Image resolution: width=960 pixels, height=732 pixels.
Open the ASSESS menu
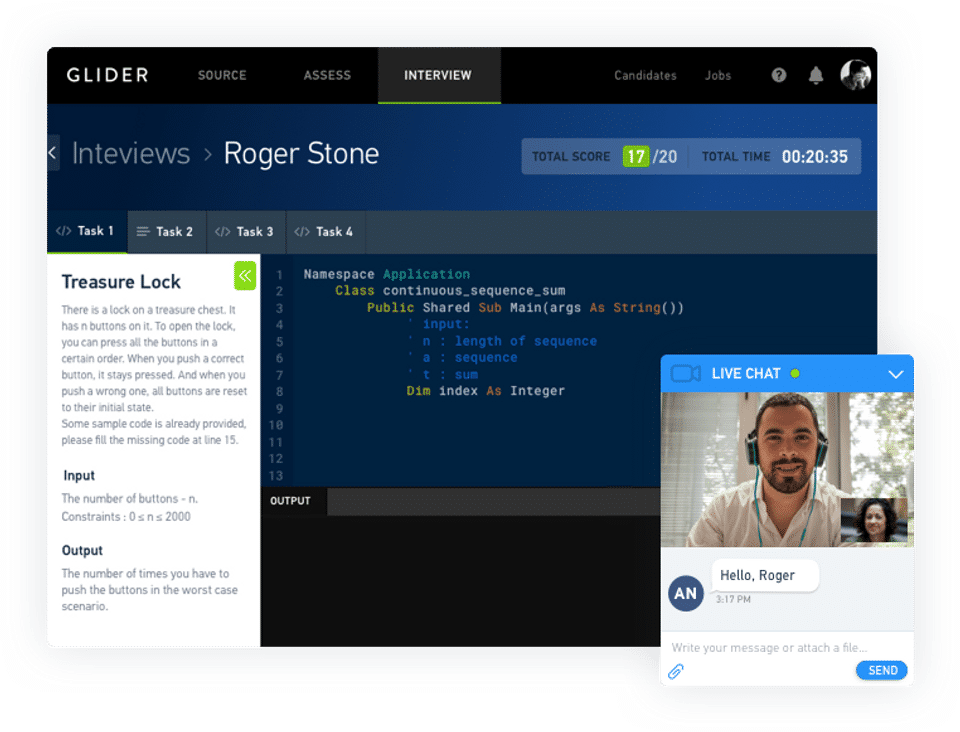[x=327, y=75]
